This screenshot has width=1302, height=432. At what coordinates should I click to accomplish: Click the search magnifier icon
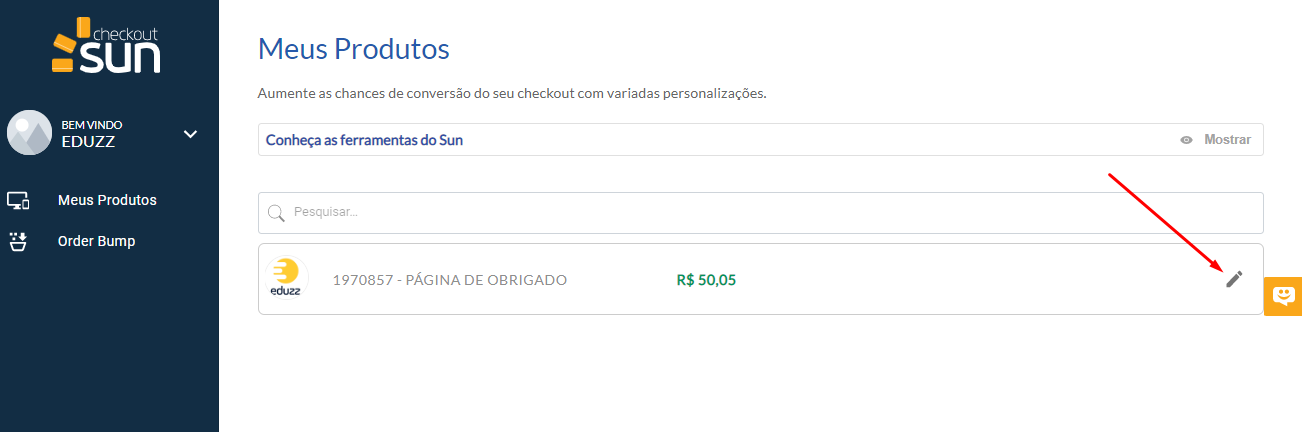[276, 213]
